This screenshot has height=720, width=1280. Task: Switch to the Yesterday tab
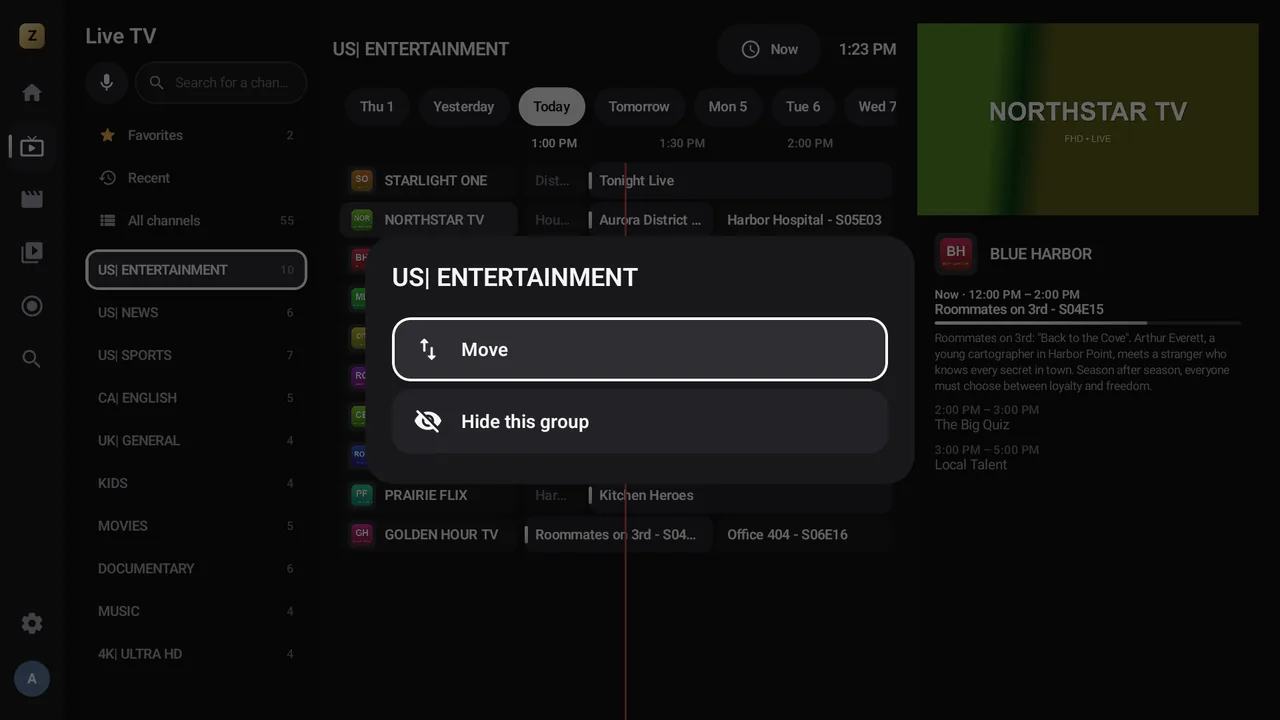pos(464,106)
